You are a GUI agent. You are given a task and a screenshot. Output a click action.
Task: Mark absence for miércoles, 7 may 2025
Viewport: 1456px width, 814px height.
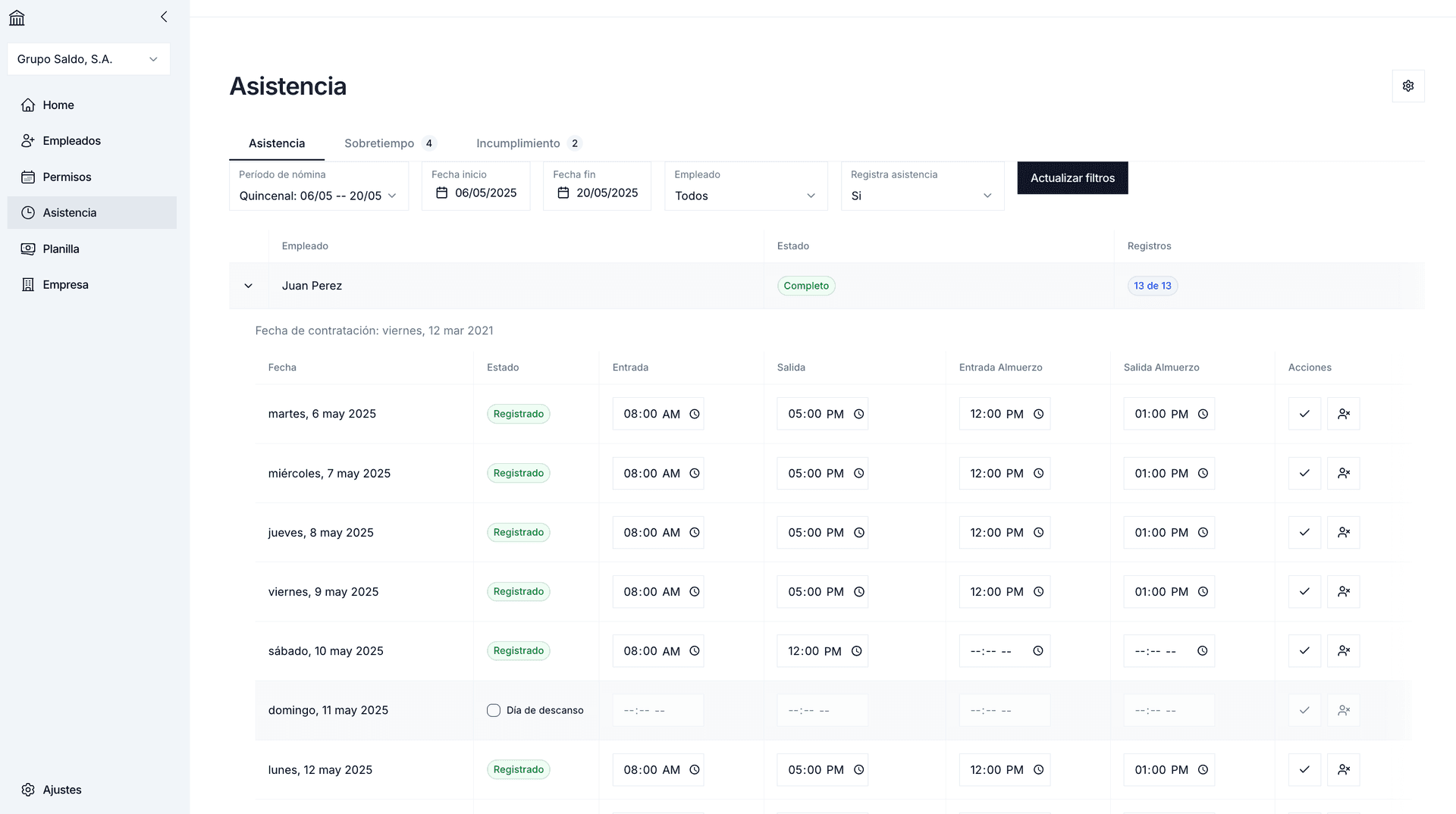[x=1343, y=473]
